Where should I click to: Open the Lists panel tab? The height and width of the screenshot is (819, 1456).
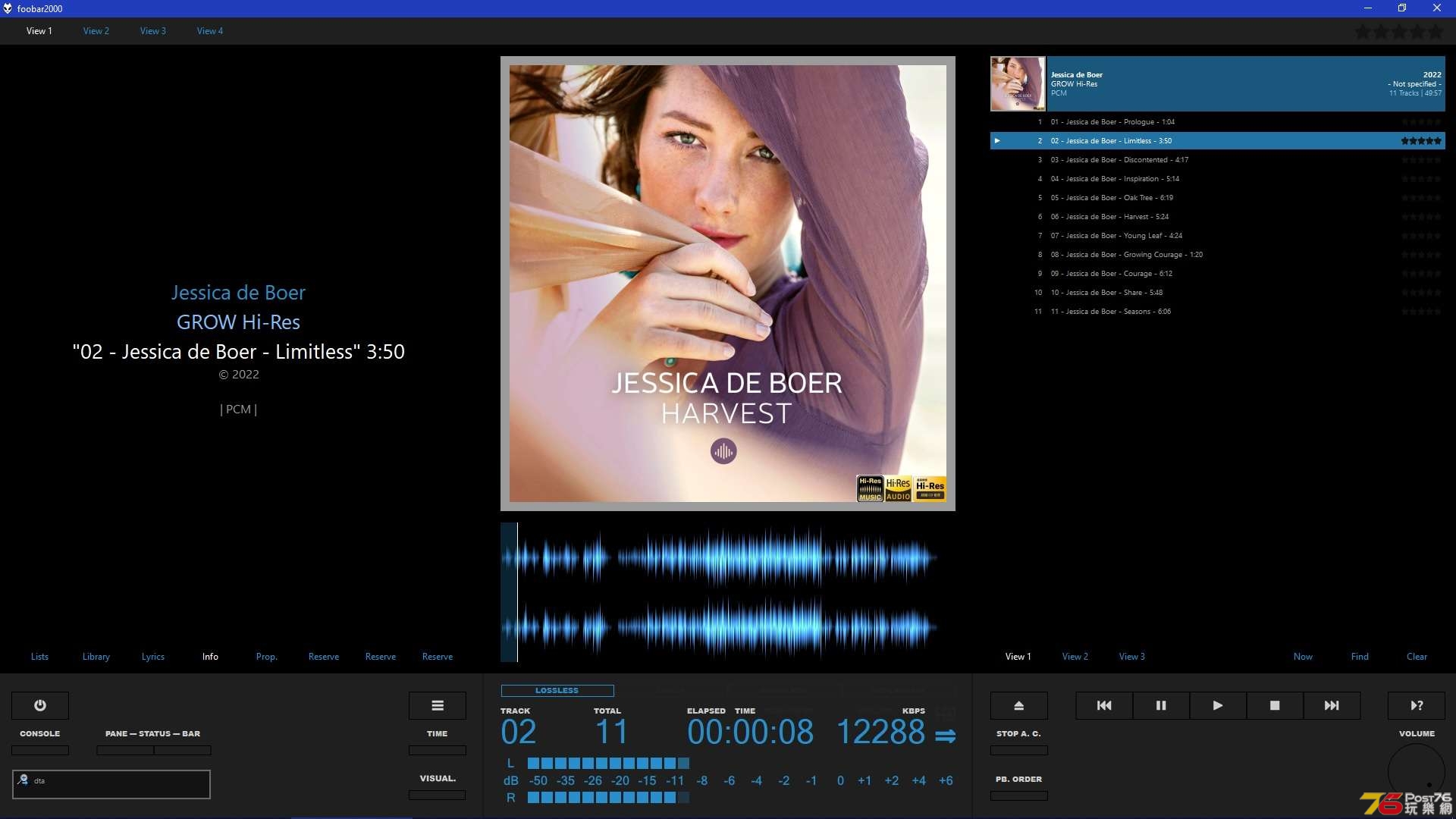(x=39, y=657)
